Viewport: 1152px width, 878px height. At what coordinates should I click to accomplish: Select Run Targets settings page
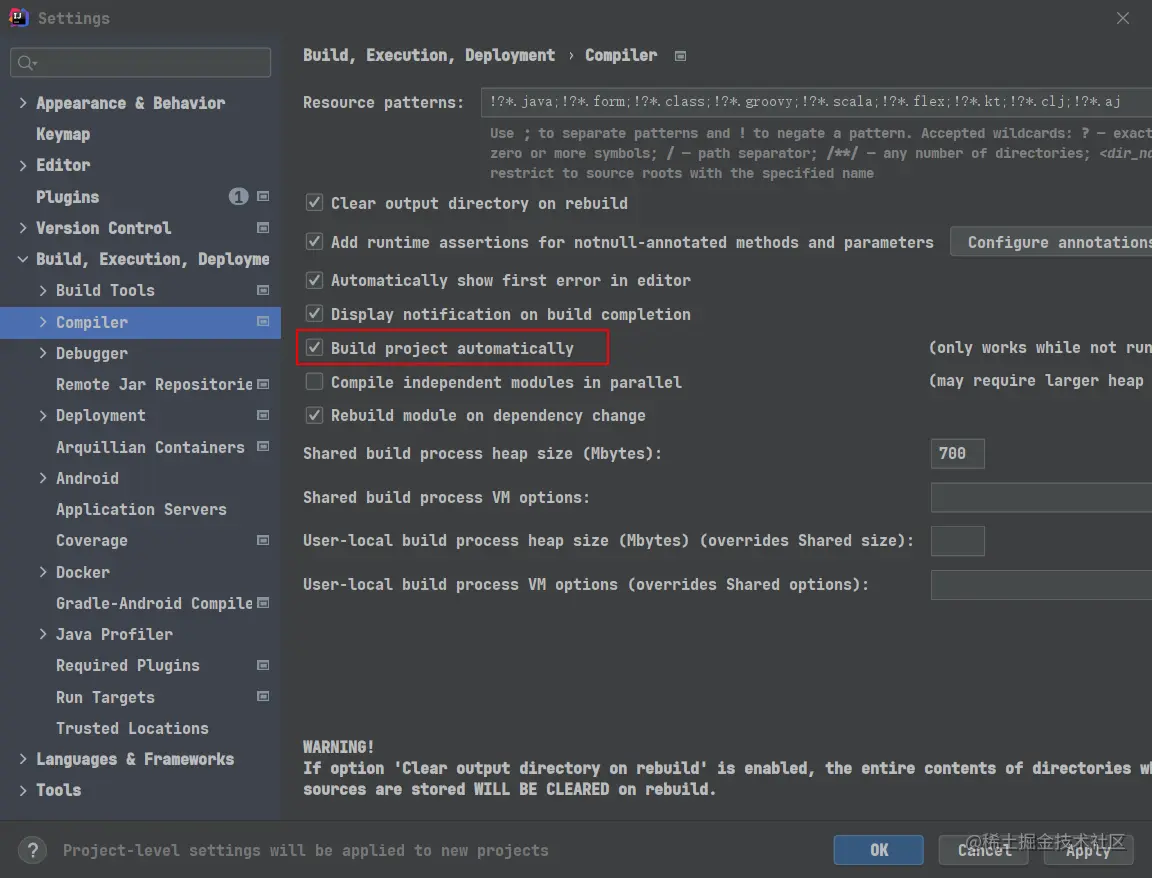pyautogui.click(x=105, y=697)
